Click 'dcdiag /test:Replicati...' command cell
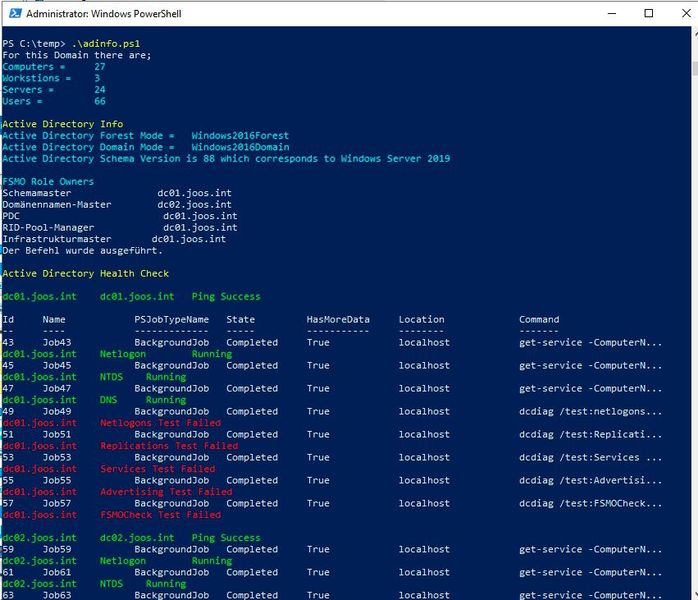This screenshot has width=698, height=600. [x=590, y=435]
